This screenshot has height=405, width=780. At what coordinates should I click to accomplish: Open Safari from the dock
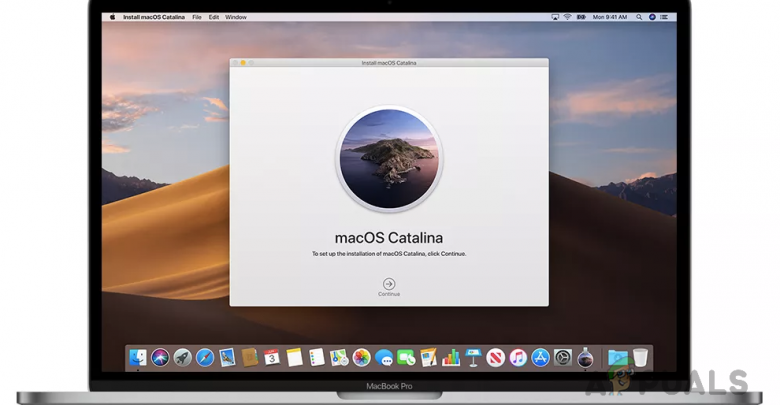pos(205,357)
